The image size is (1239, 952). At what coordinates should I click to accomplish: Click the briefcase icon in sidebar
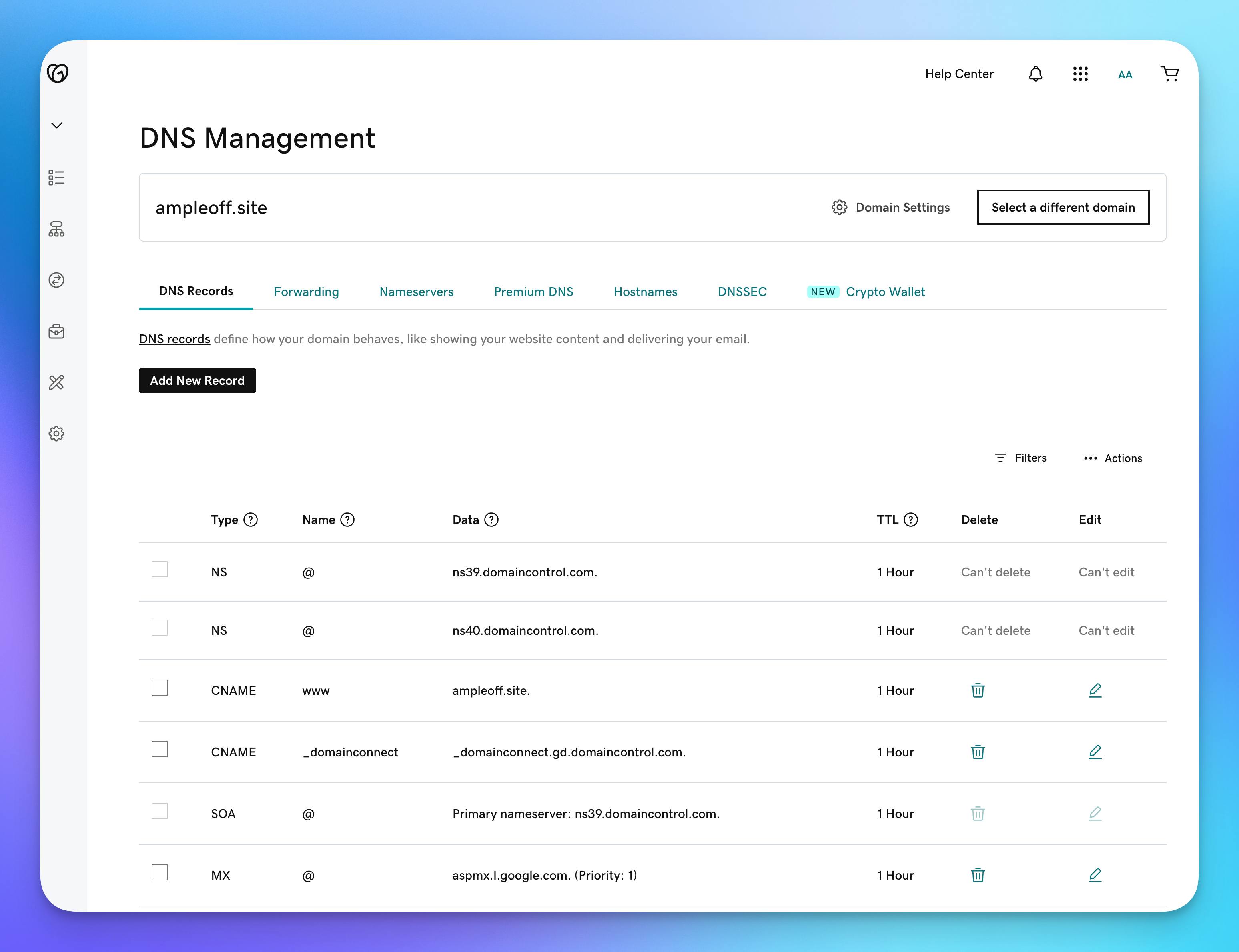pos(56,332)
